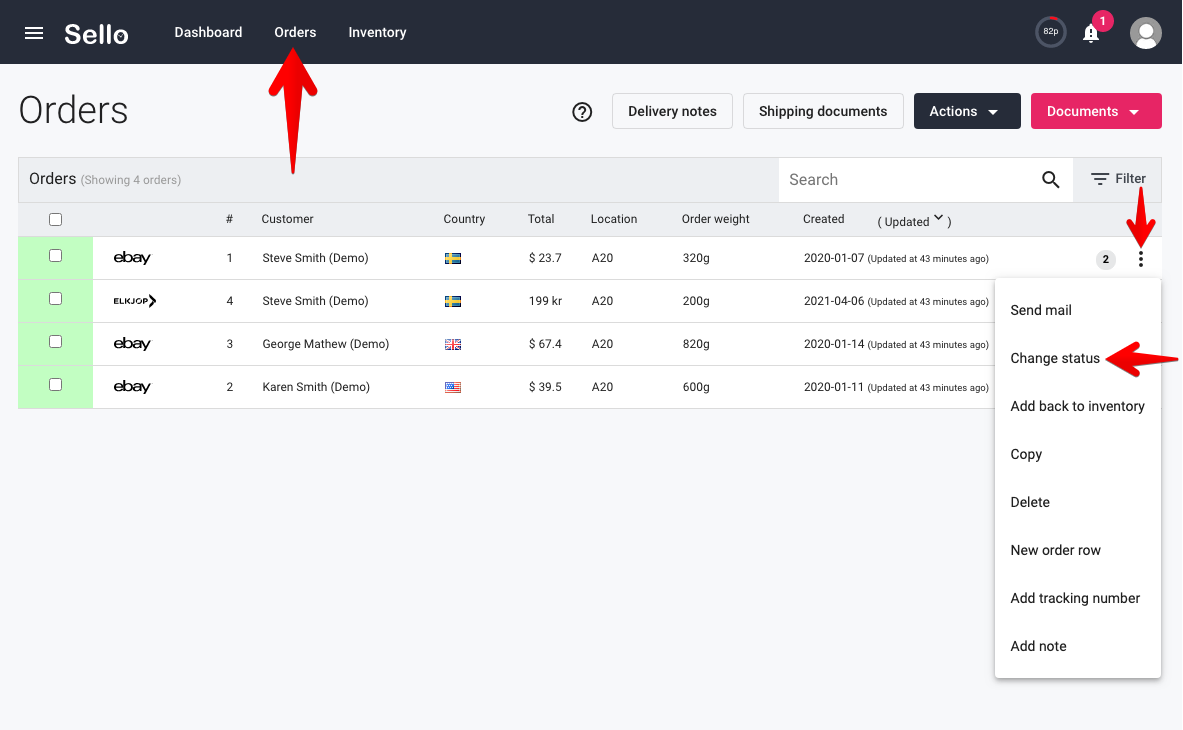Image resolution: width=1183 pixels, height=730 pixels.
Task: Select Karen Smith order checkbox
Action: 55,385
